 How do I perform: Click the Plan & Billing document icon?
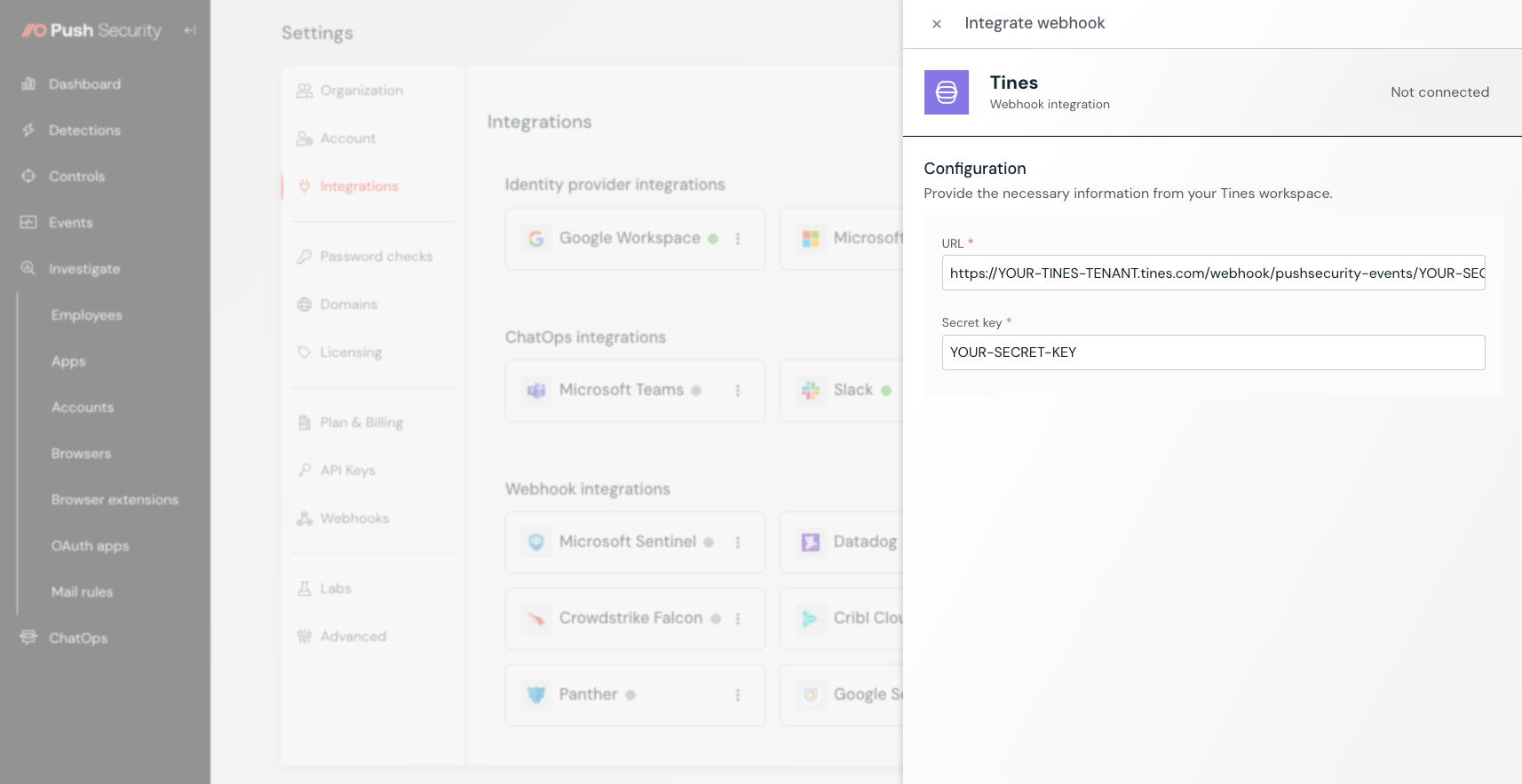tap(305, 423)
